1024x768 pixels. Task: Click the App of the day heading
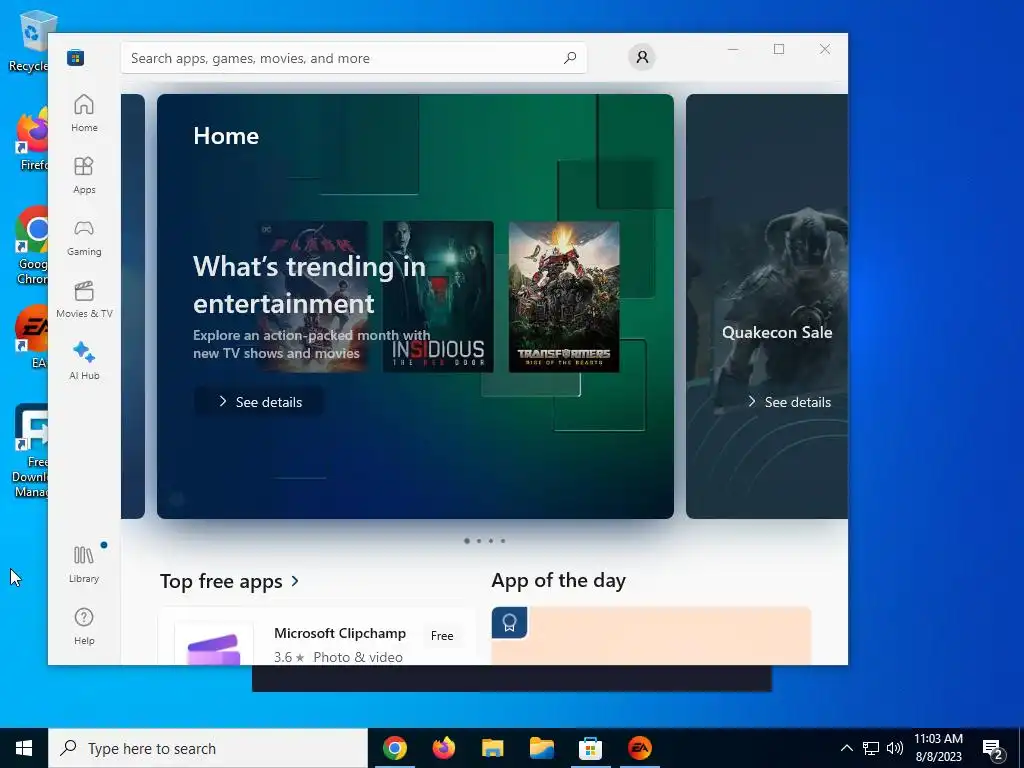tap(558, 580)
